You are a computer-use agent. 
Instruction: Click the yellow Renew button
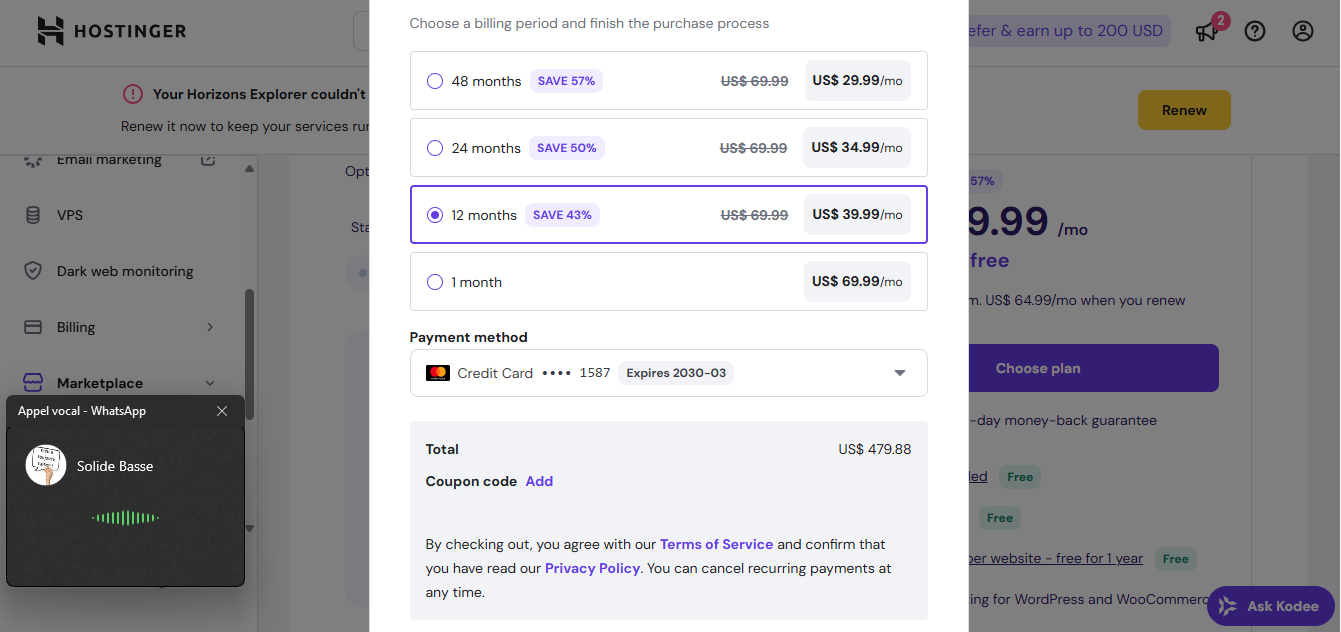(1184, 110)
